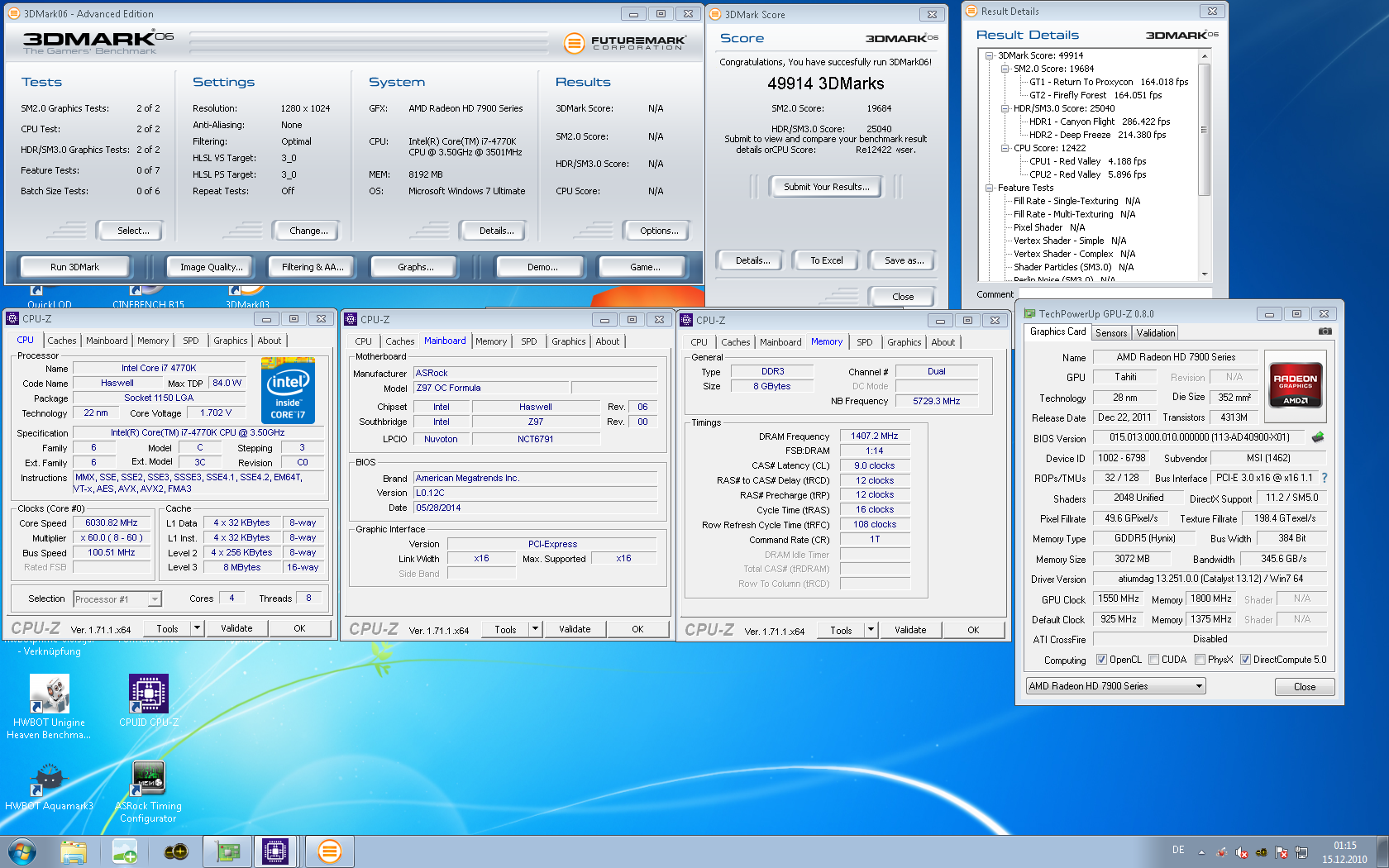Click the Intel Core i7 logo in CPU-Z

click(288, 390)
